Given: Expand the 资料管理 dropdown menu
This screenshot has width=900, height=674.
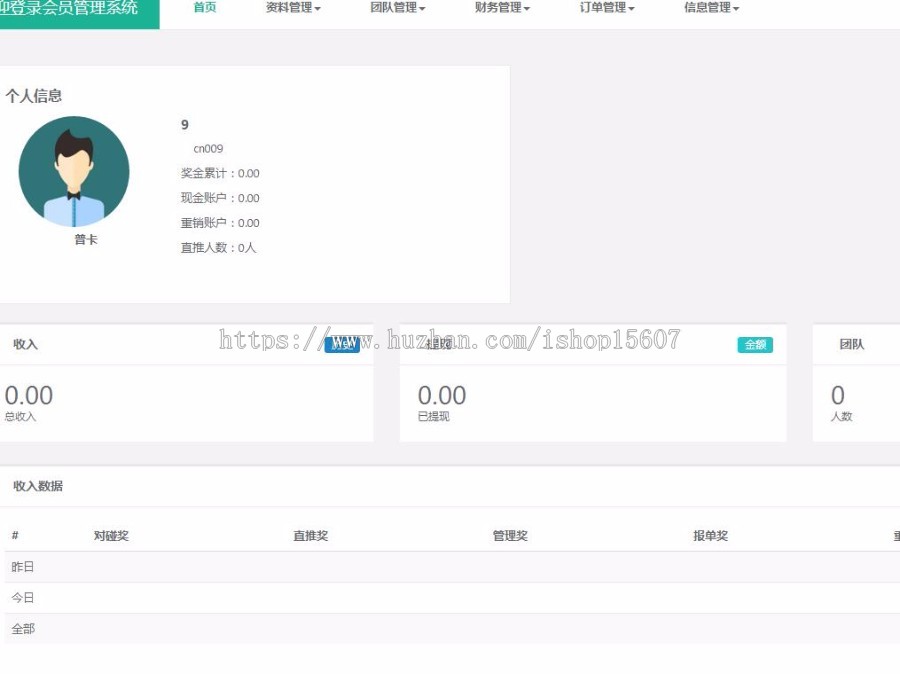Looking at the screenshot, I should tap(293, 7).
